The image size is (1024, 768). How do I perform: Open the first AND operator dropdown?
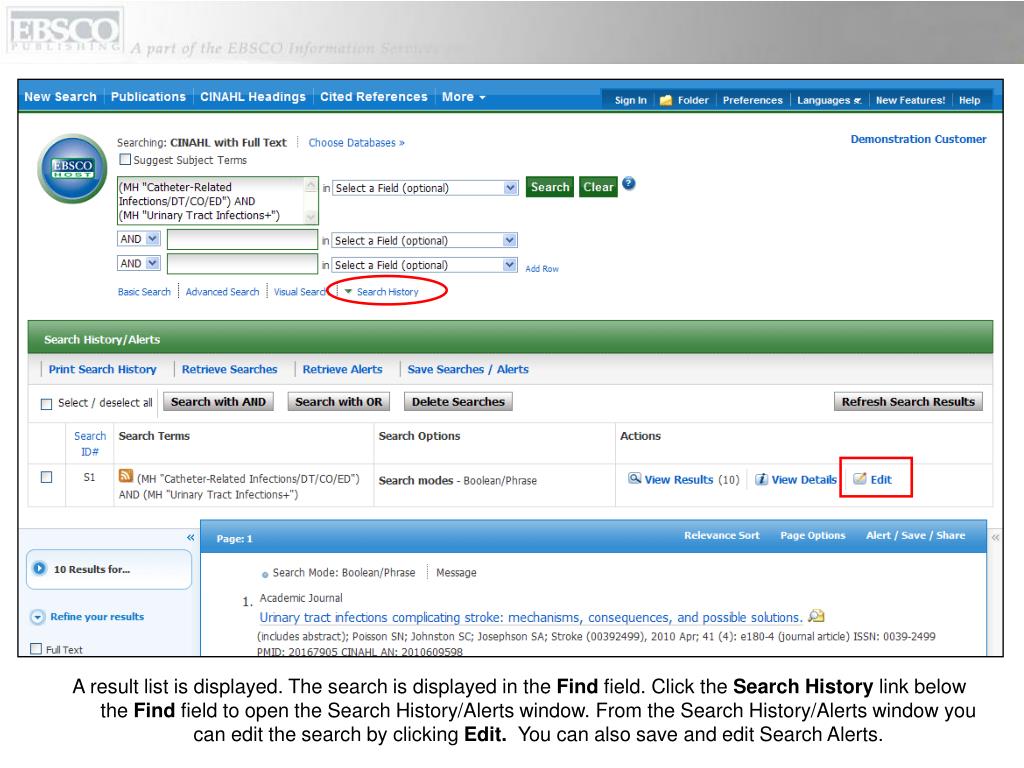pyautogui.click(x=139, y=240)
